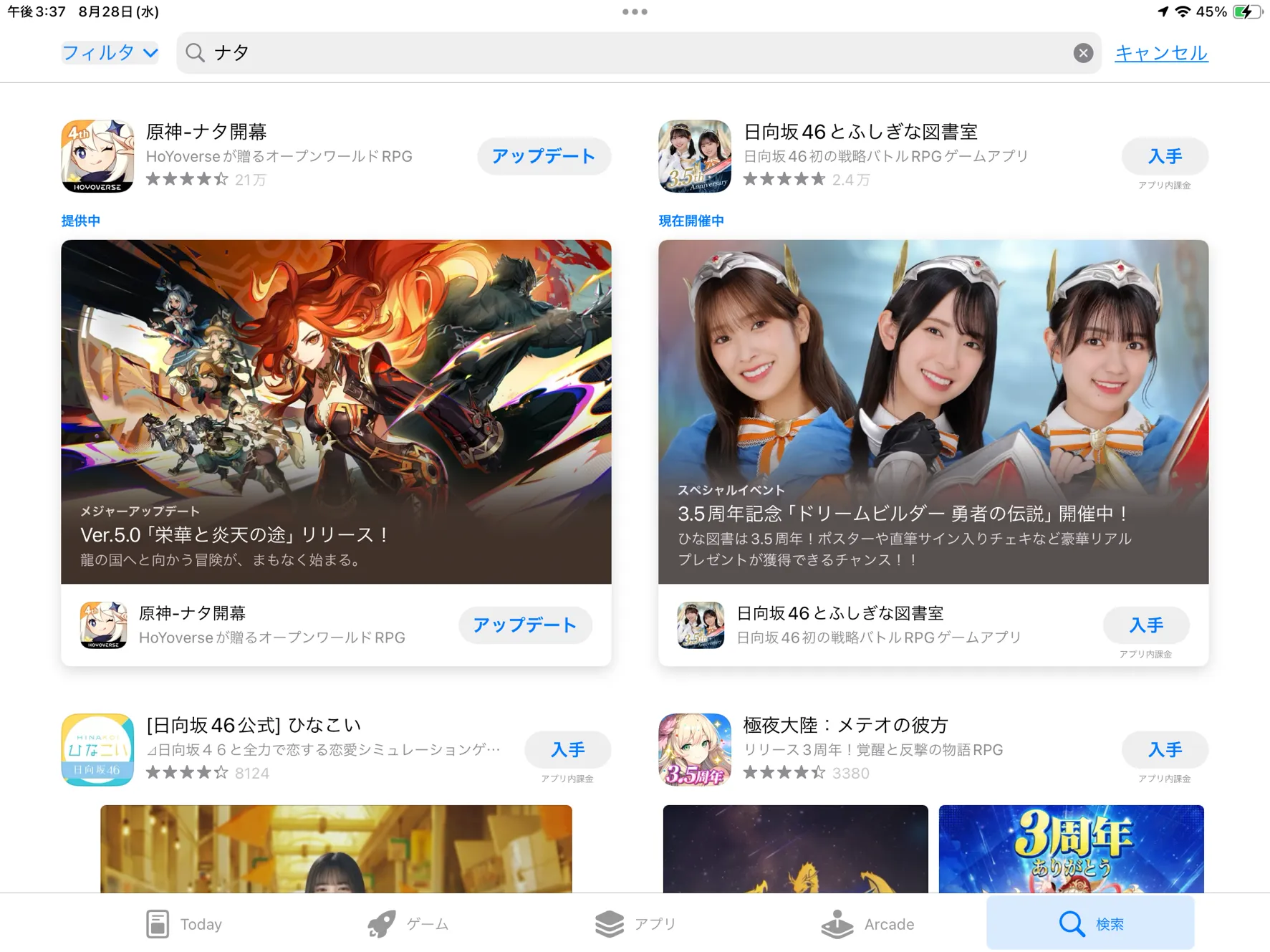1270x952 pixels.
Task: Tap the Wi-Fi icon in the status bar
Action: 1183,11
